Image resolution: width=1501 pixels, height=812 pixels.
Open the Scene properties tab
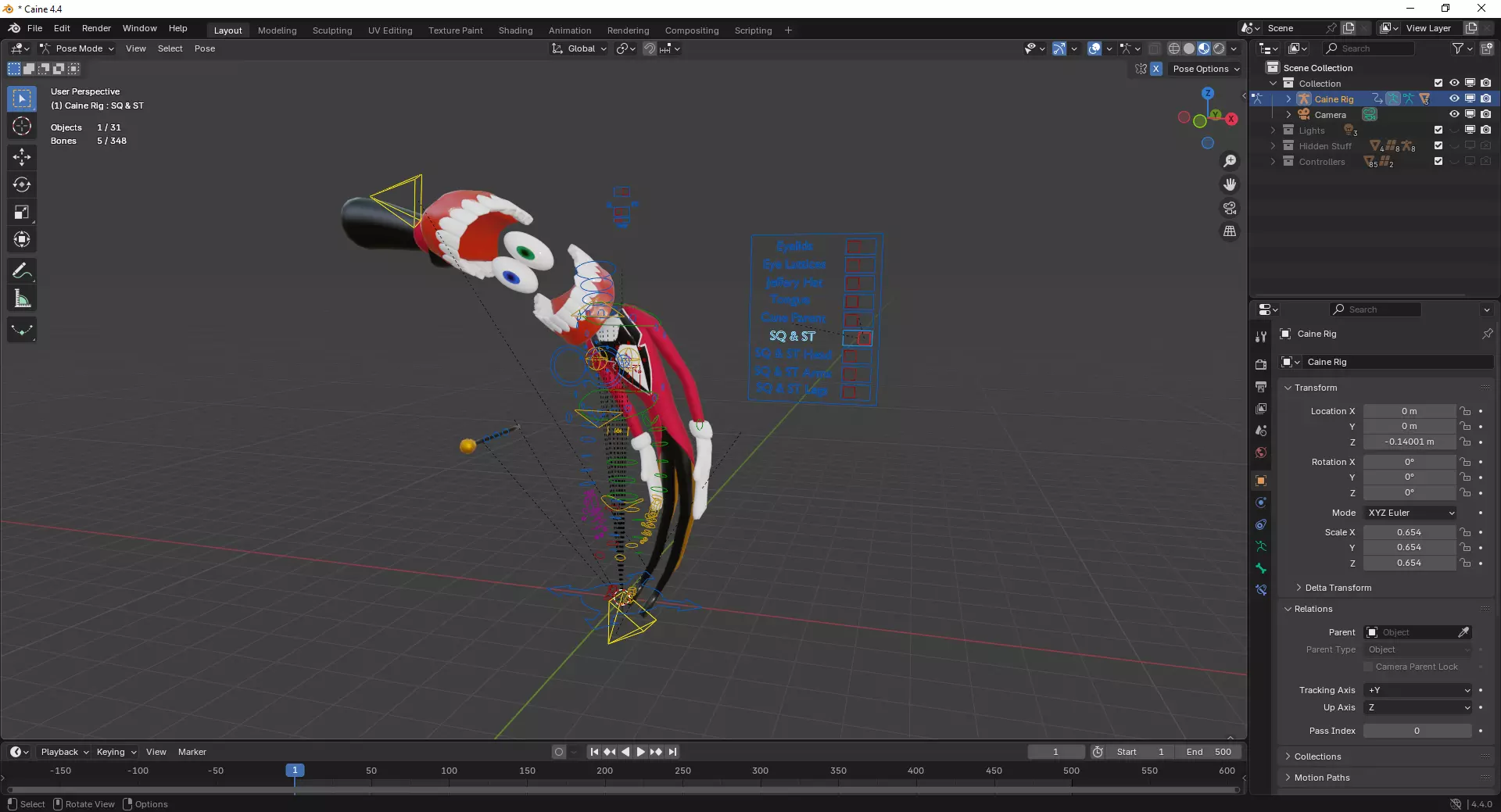1261,431
